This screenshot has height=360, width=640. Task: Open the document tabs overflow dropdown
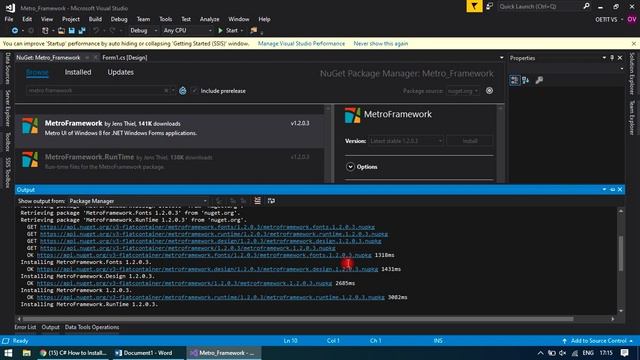click(x=502, y=58)
